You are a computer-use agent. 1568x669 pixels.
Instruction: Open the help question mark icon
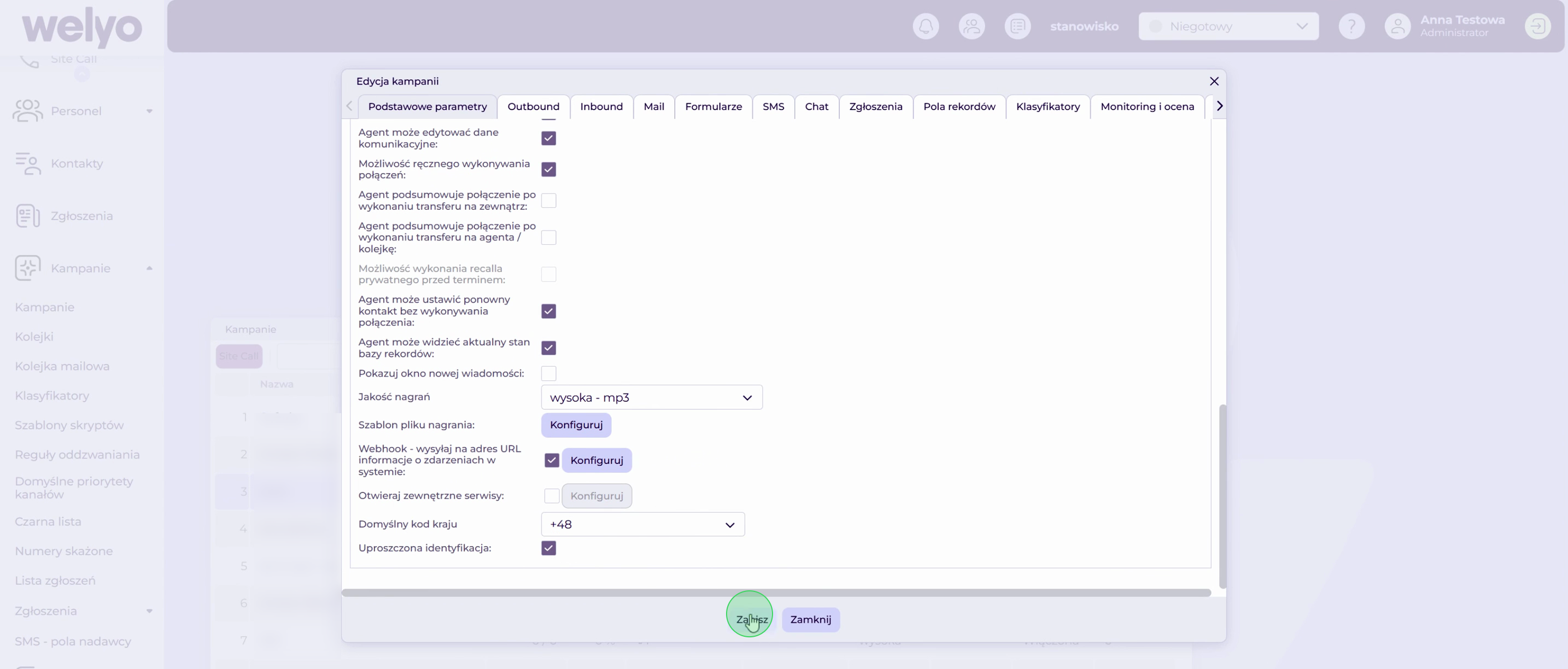[1351, 26]
